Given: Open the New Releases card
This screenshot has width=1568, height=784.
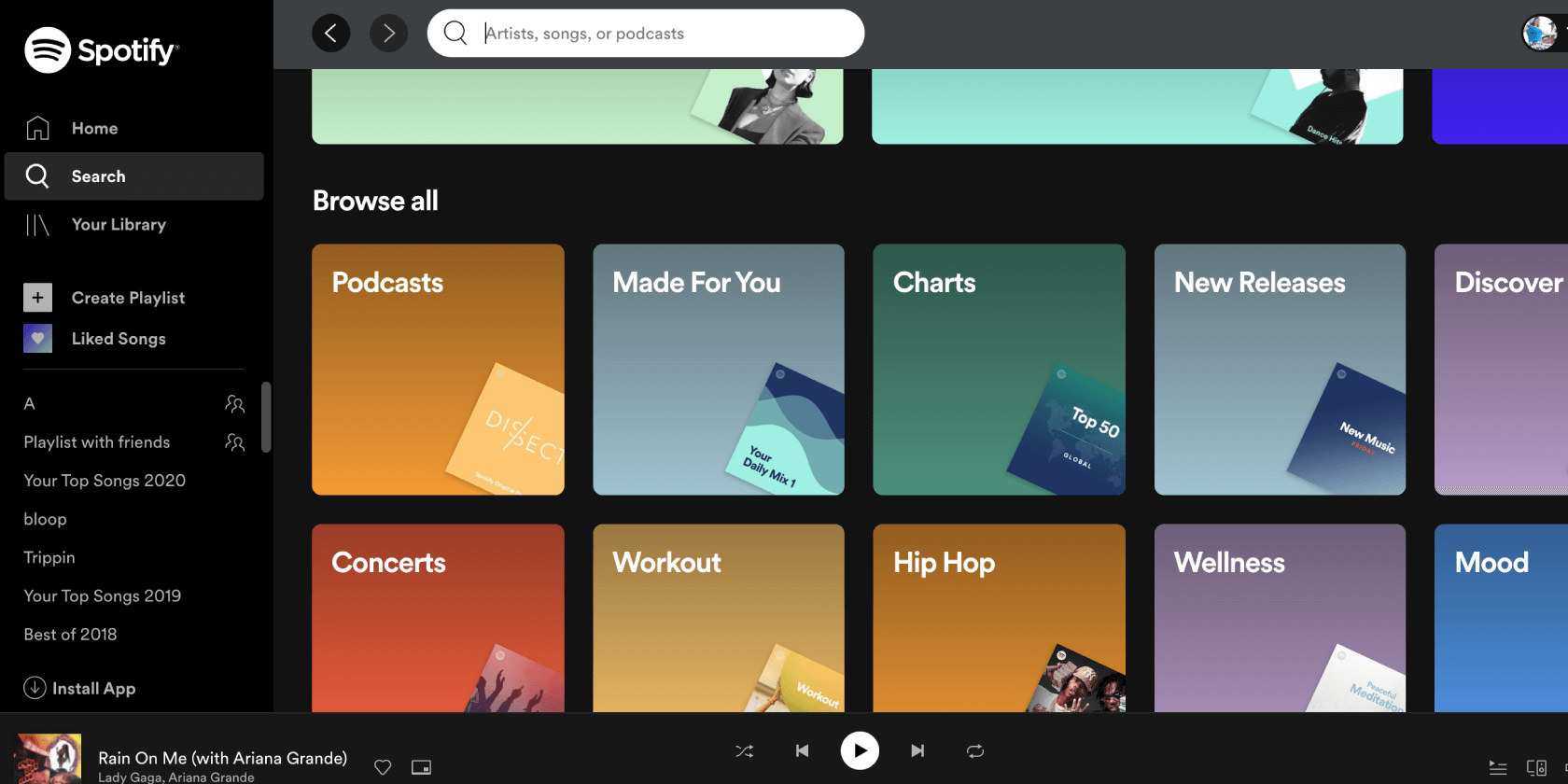Looking at the screenshot, I should pos(1280,370).
